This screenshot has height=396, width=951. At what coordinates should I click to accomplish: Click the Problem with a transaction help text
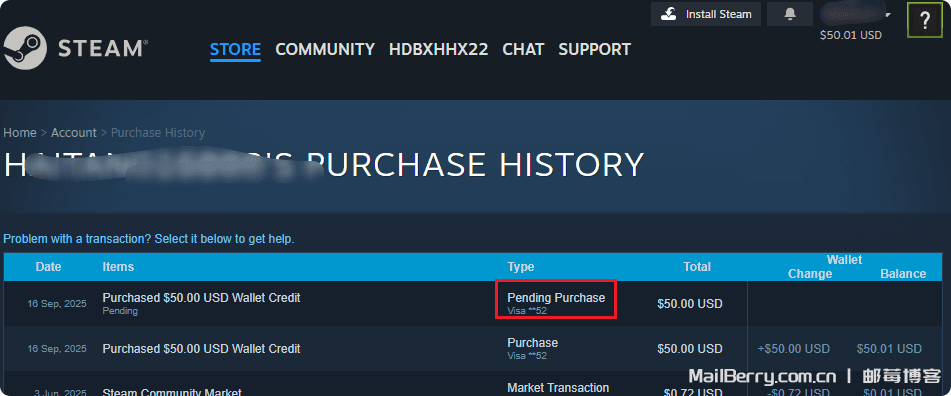(149, 239)
